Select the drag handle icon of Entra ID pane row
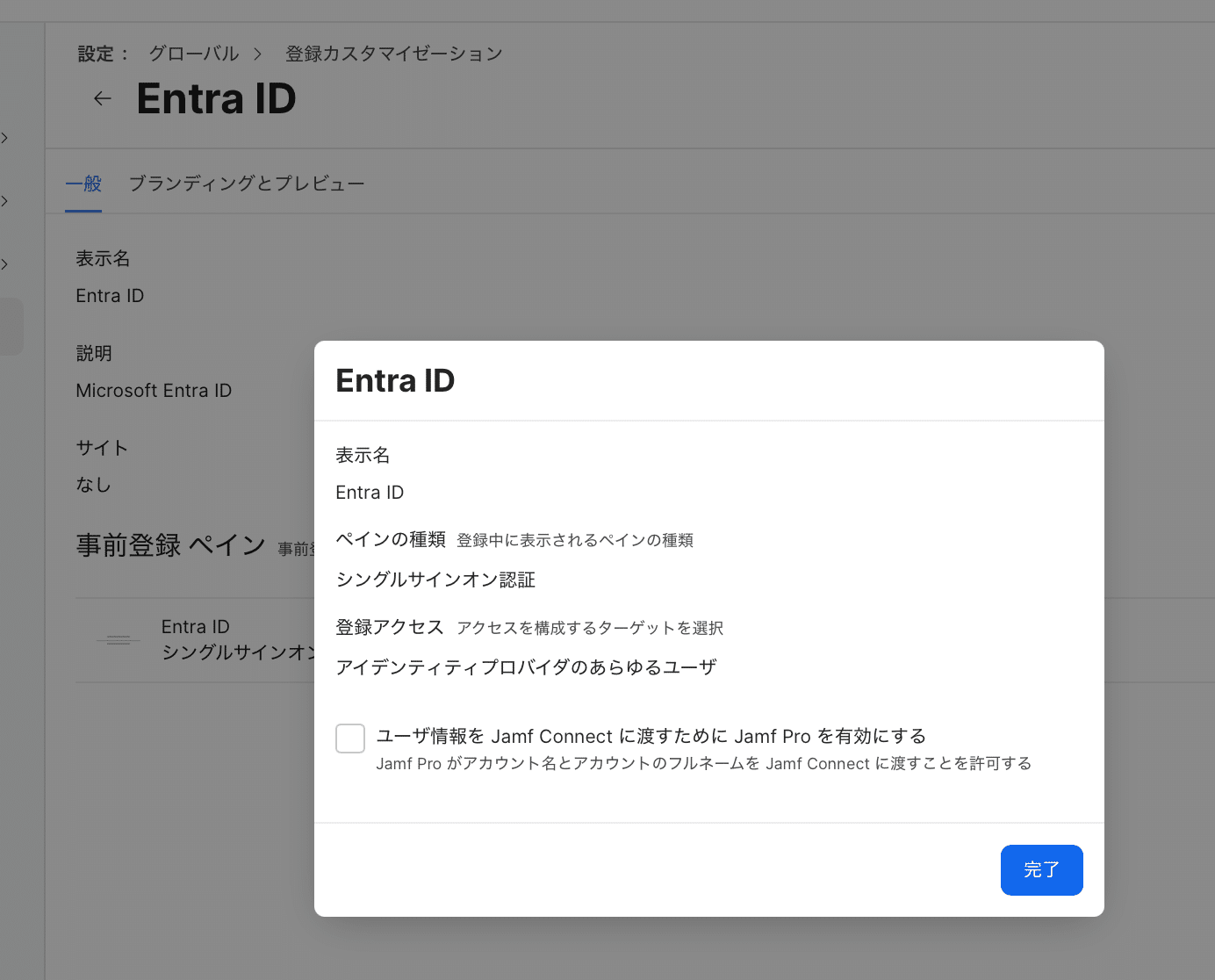The height and width of the screenshot is (980, 1215). pyautogui.click(x=118, y=640)
